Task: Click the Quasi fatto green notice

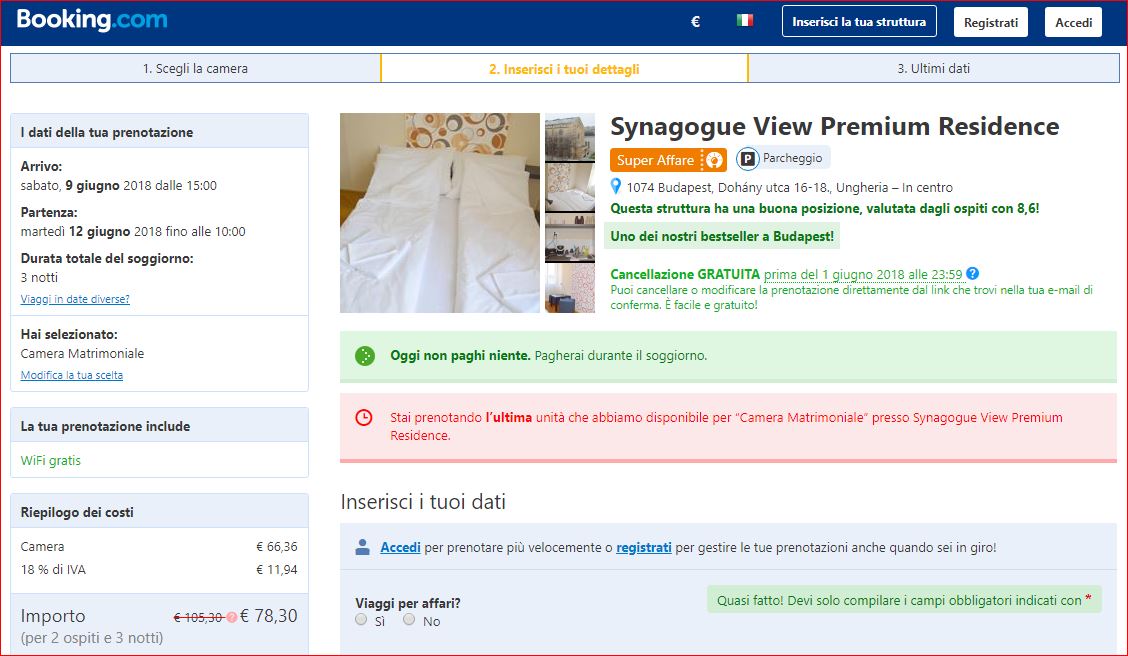Action: [904, 600]
